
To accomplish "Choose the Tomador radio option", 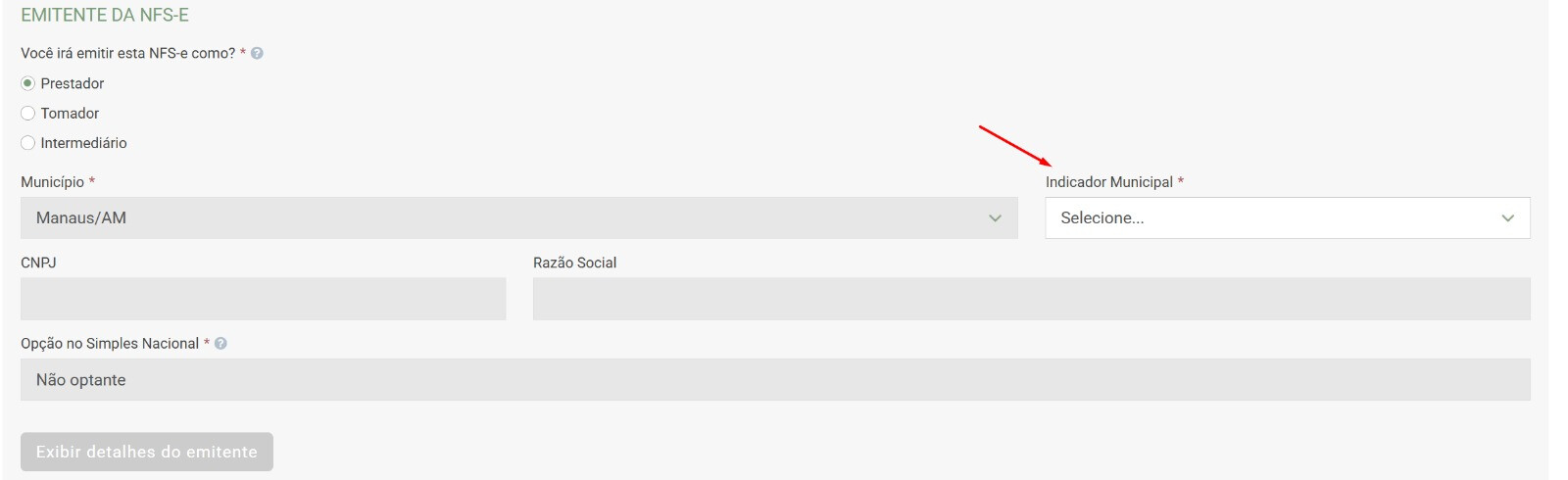I will (x=27, y=114).
